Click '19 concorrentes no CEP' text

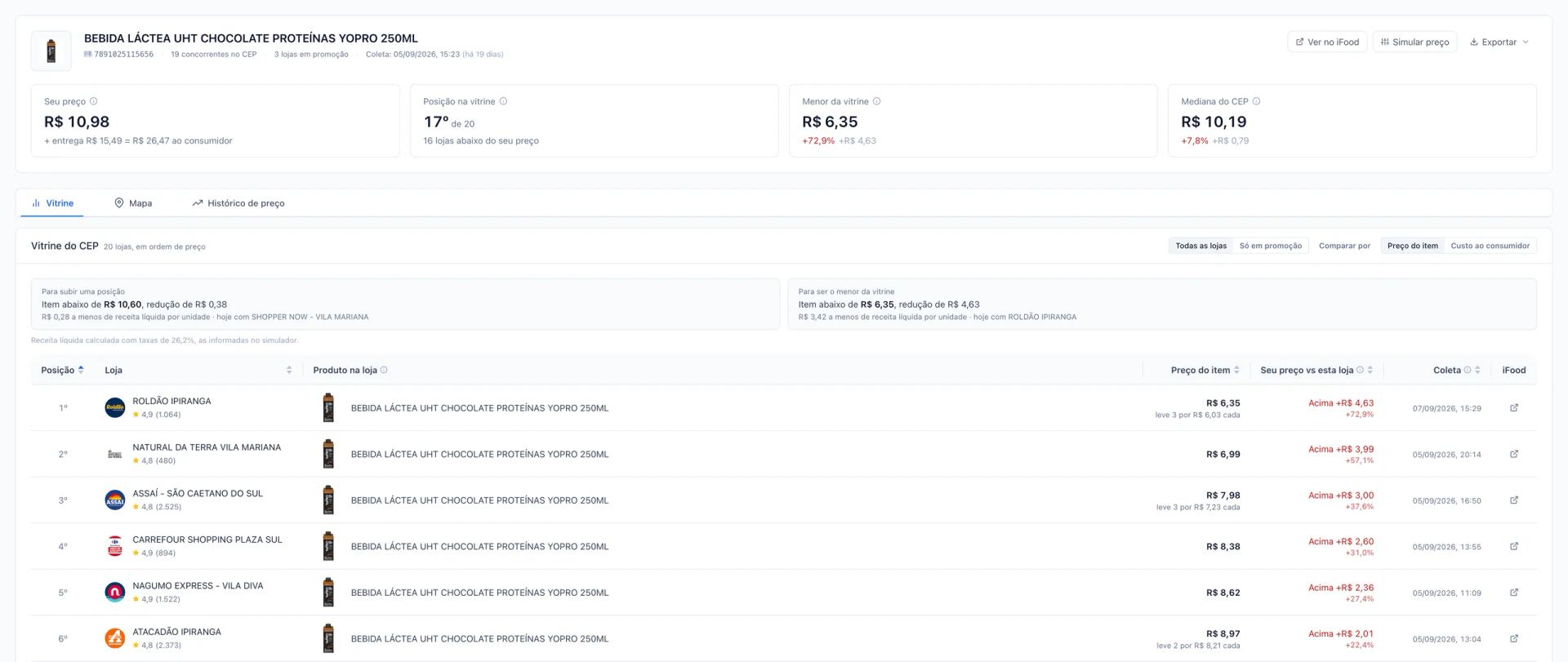pyautogui.click(x=213, y=55)
